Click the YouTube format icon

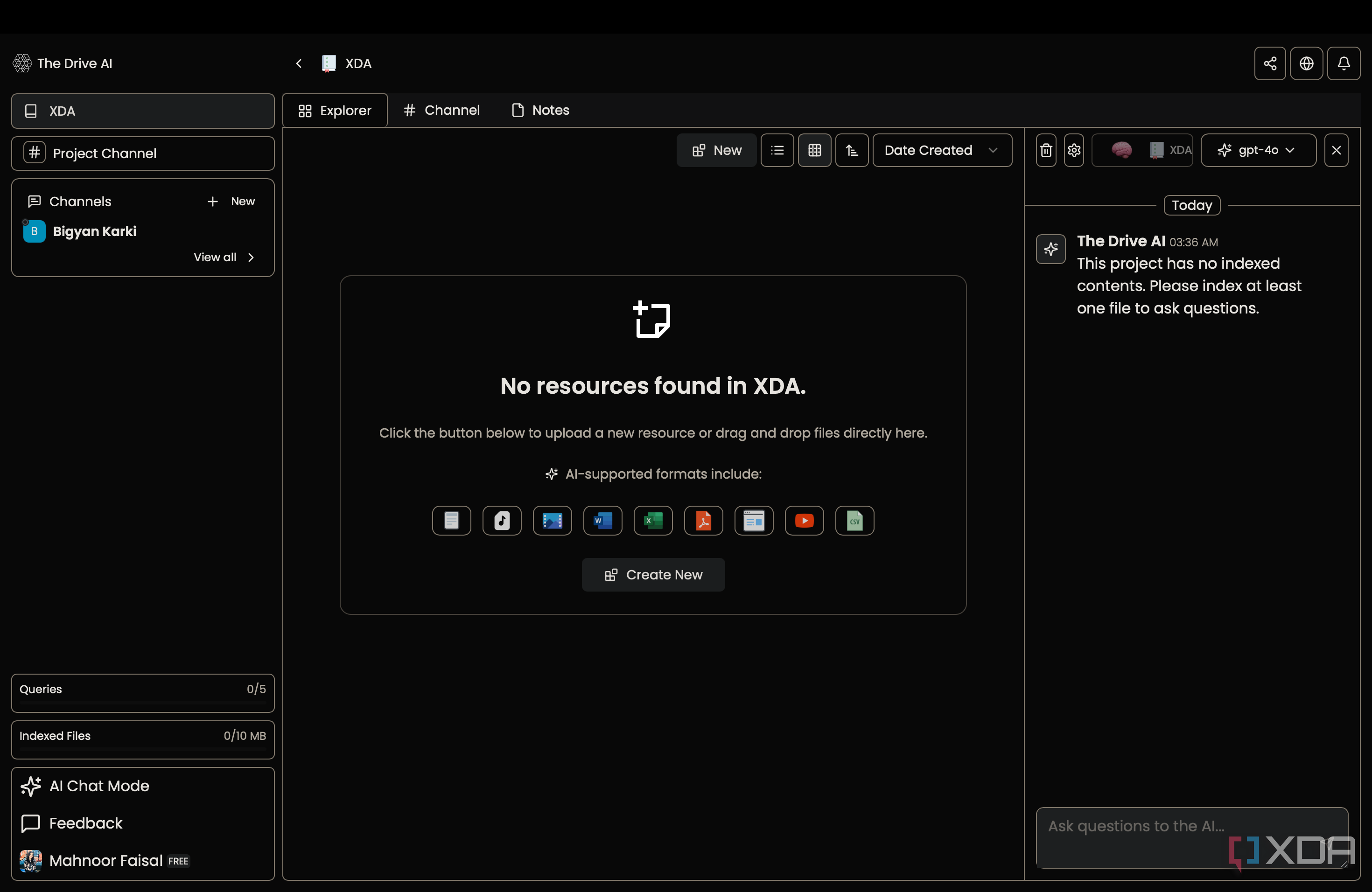click(x=804, y=521)
